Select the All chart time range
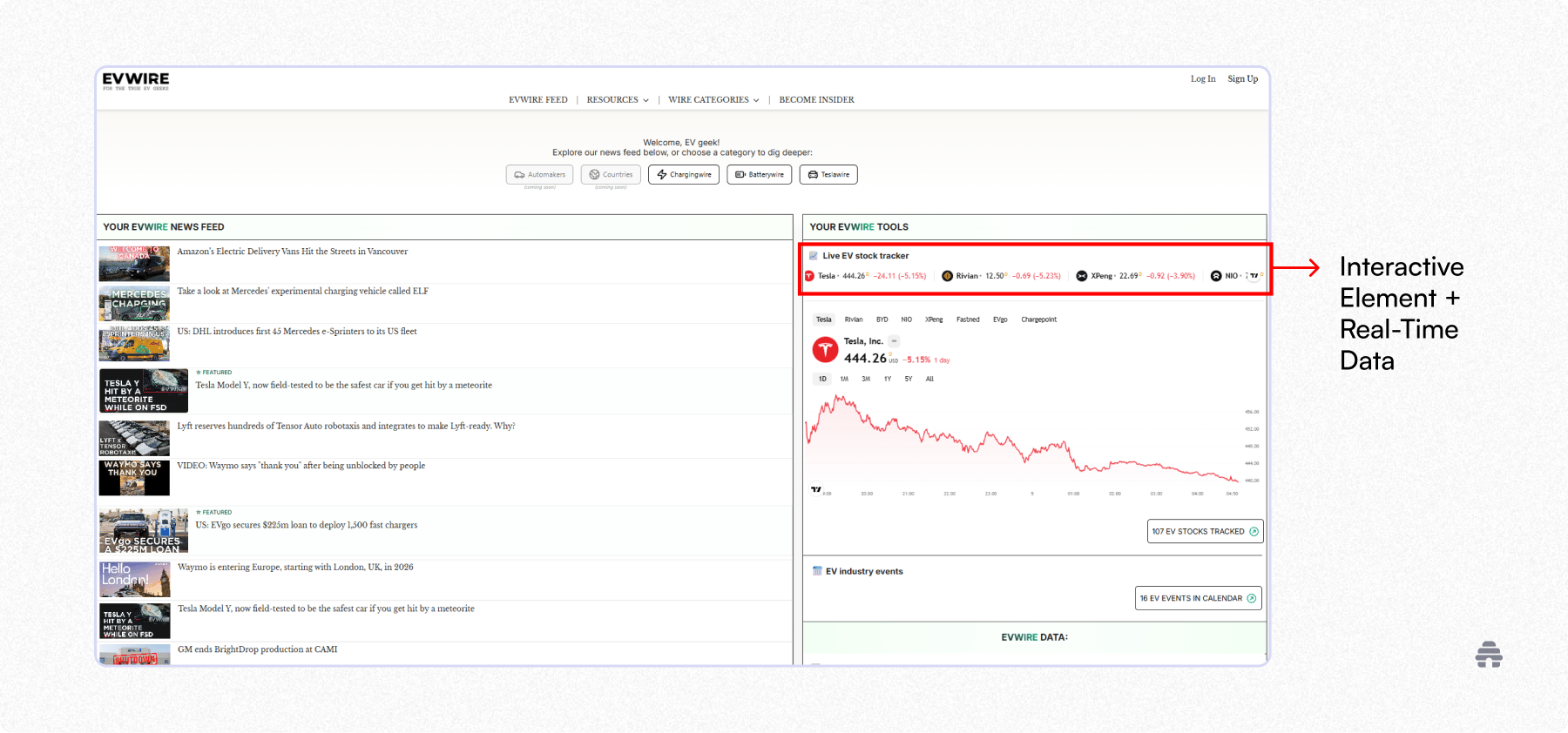The image size is (1568, 733). coord(929,380)
